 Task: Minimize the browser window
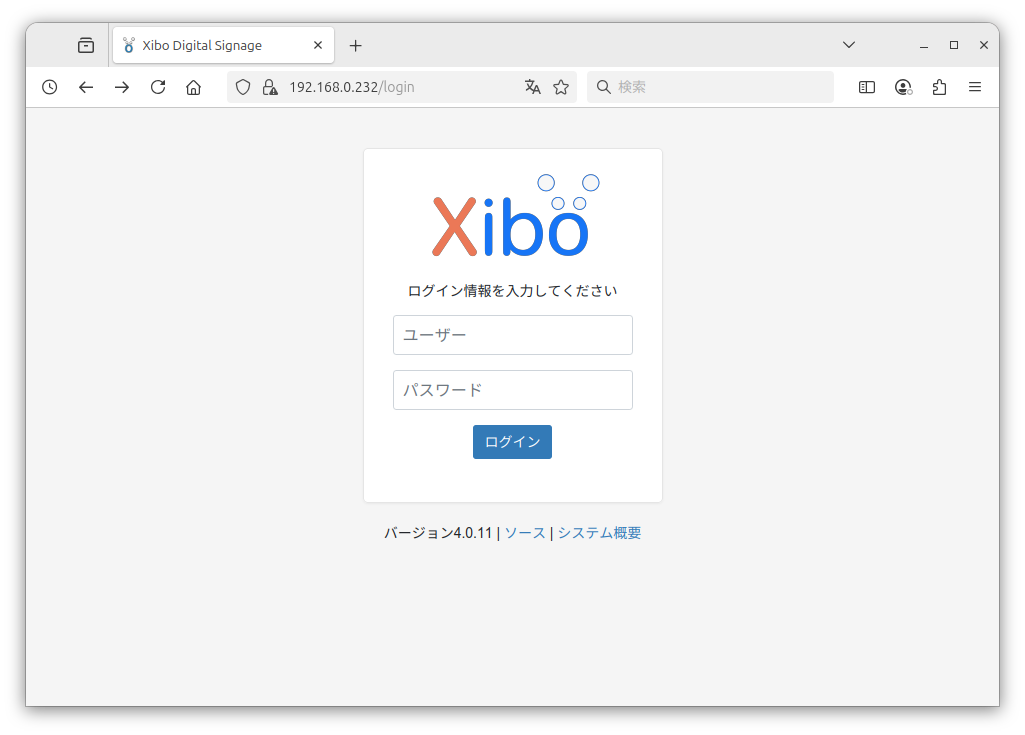(x=924, y=45)
